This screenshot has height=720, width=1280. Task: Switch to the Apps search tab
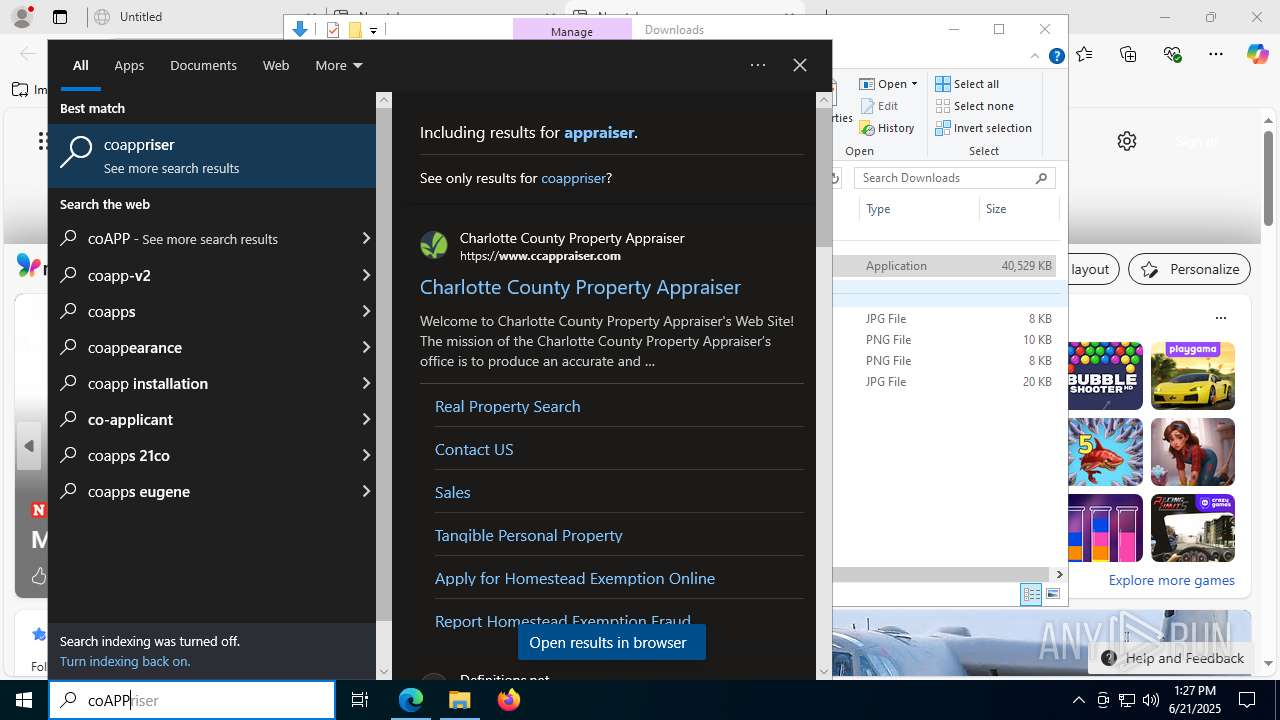129,65
